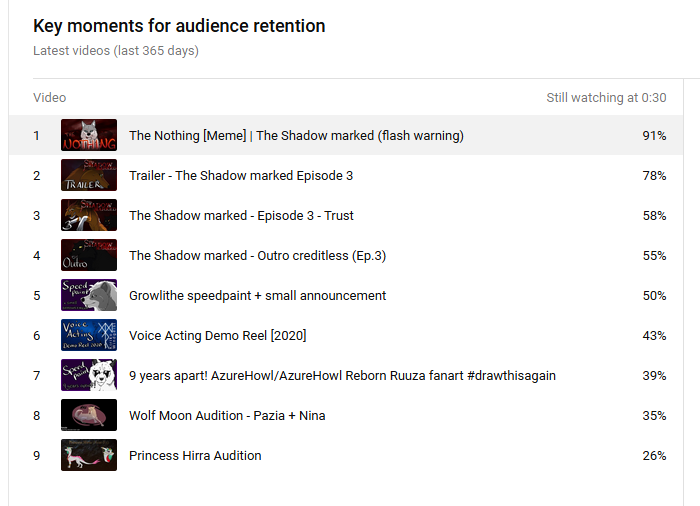Image resolution: width=700 pixels, height=506 pixels.
Task: Select the Episode 3 - Trust thumbnail
Action: pyautogui.click(x=89, y=215)
